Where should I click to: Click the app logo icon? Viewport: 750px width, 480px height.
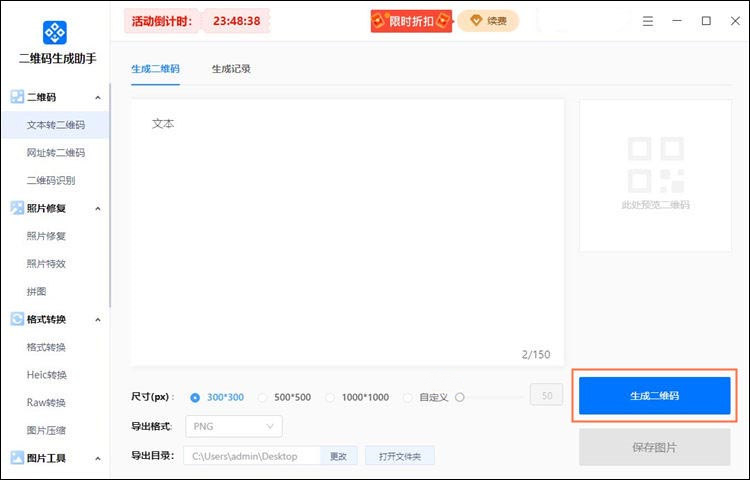click(55, 33)
